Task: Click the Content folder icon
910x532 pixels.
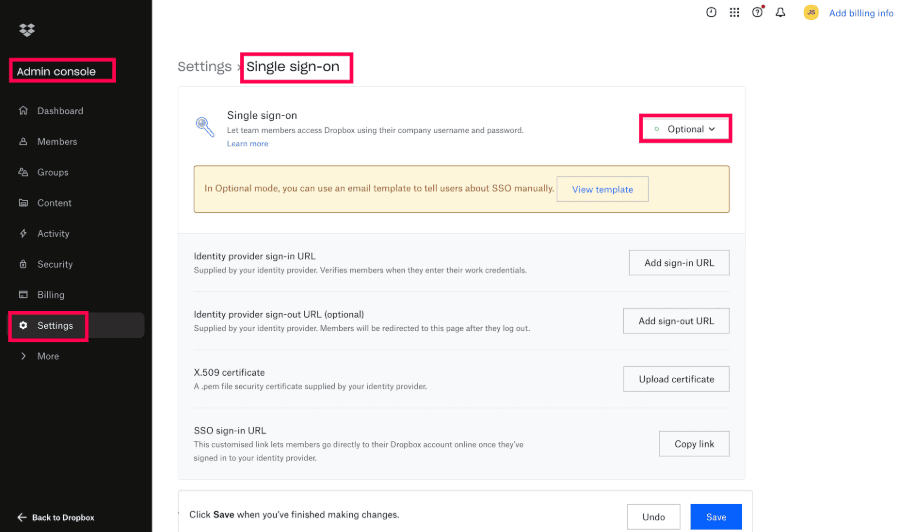Action: coord(23,202)
